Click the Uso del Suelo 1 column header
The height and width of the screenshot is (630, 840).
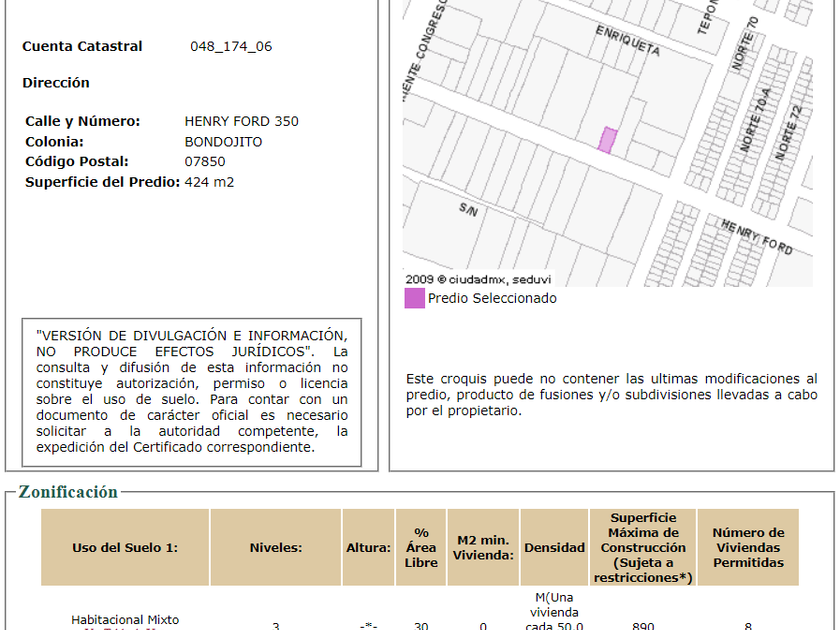125,548
